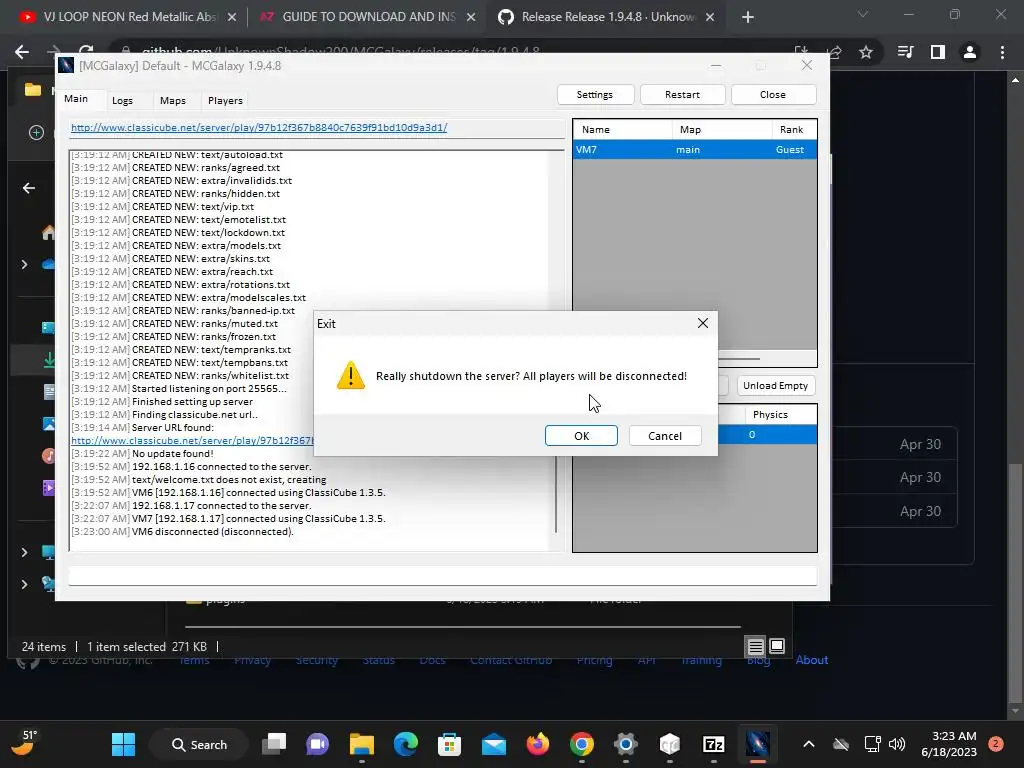Go back in Chrome browser

[x=22, y=52]
